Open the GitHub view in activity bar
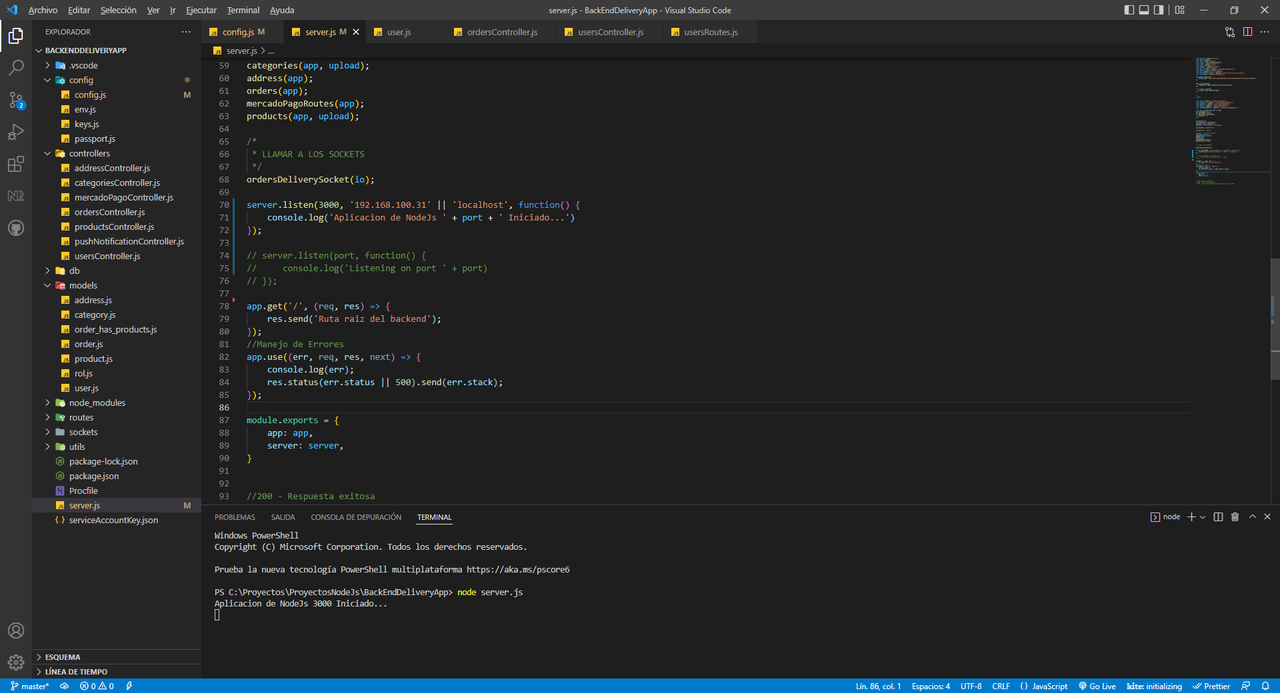The width and height of the screenshot is (1280, 693). (16, 228)
